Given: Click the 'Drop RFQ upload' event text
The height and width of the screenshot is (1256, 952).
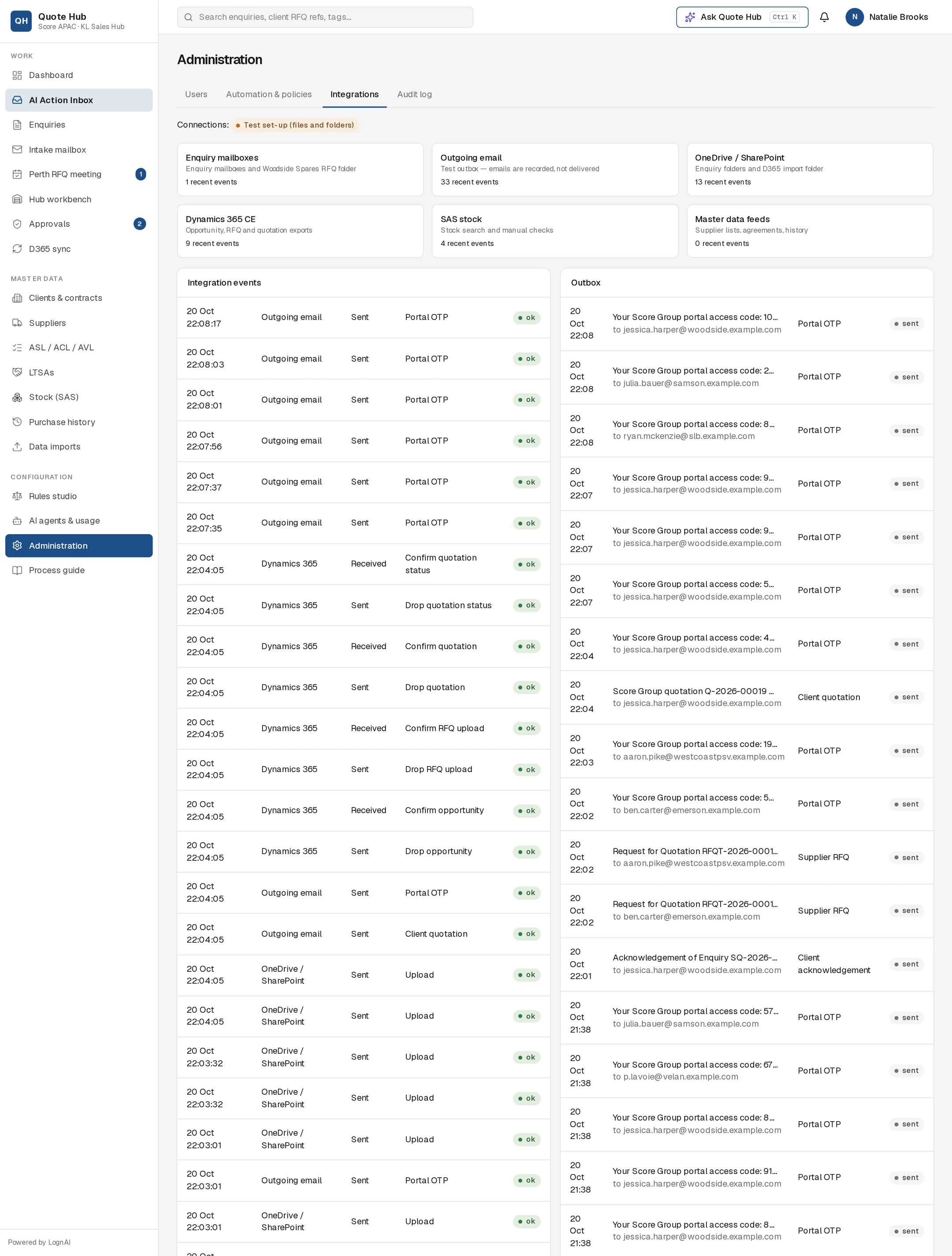Looking at the screenshot, I should coord(439,769).
